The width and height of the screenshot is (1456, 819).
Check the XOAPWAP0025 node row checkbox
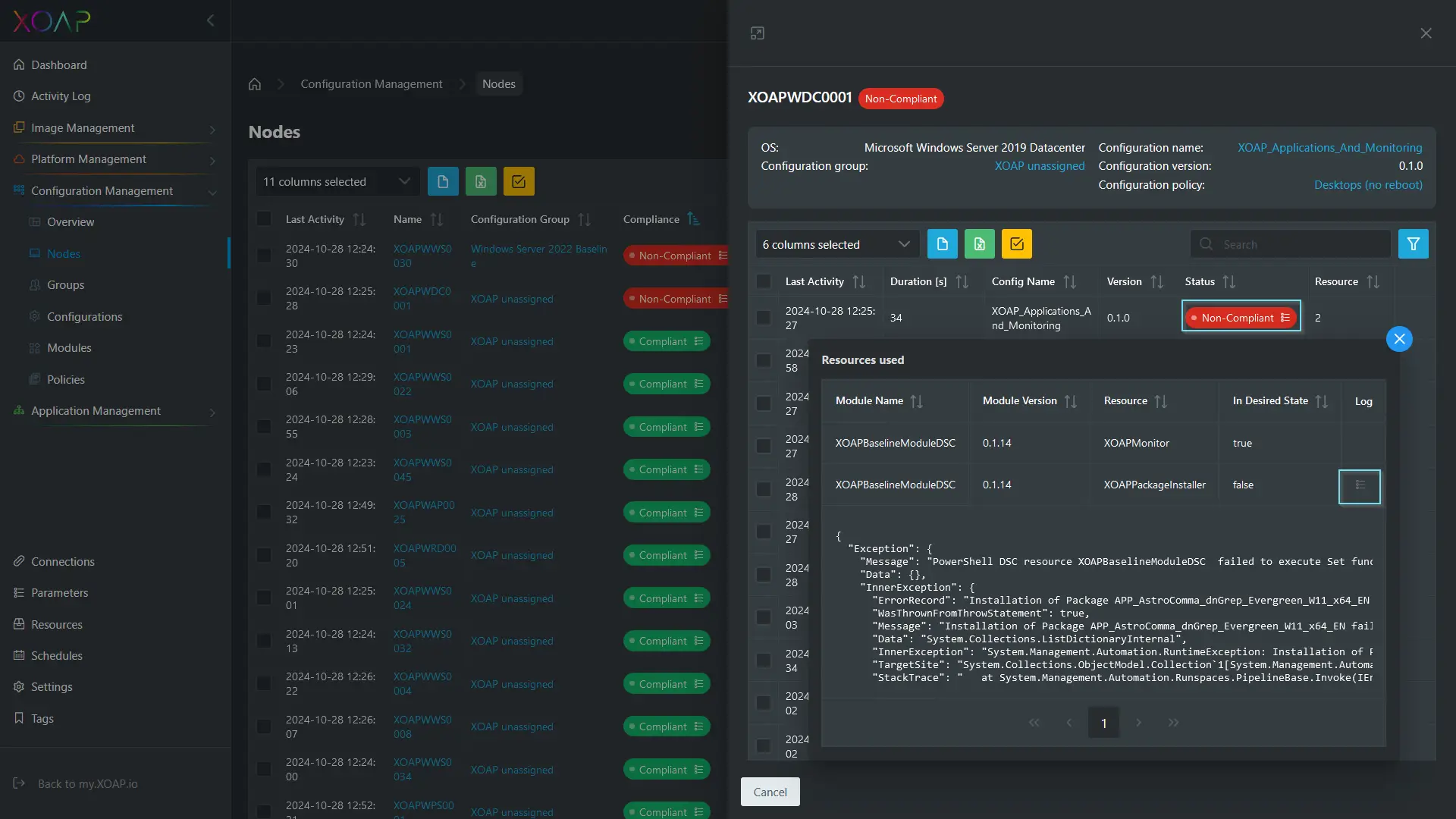[264, 512]
